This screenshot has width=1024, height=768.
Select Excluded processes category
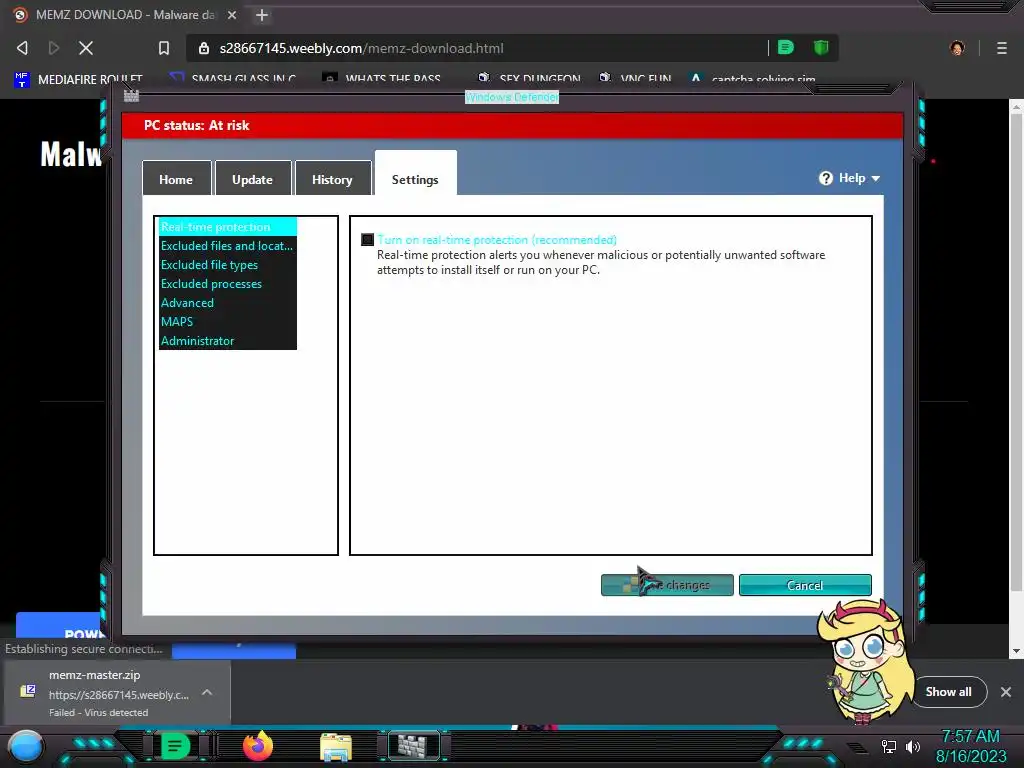pos(228,283)
